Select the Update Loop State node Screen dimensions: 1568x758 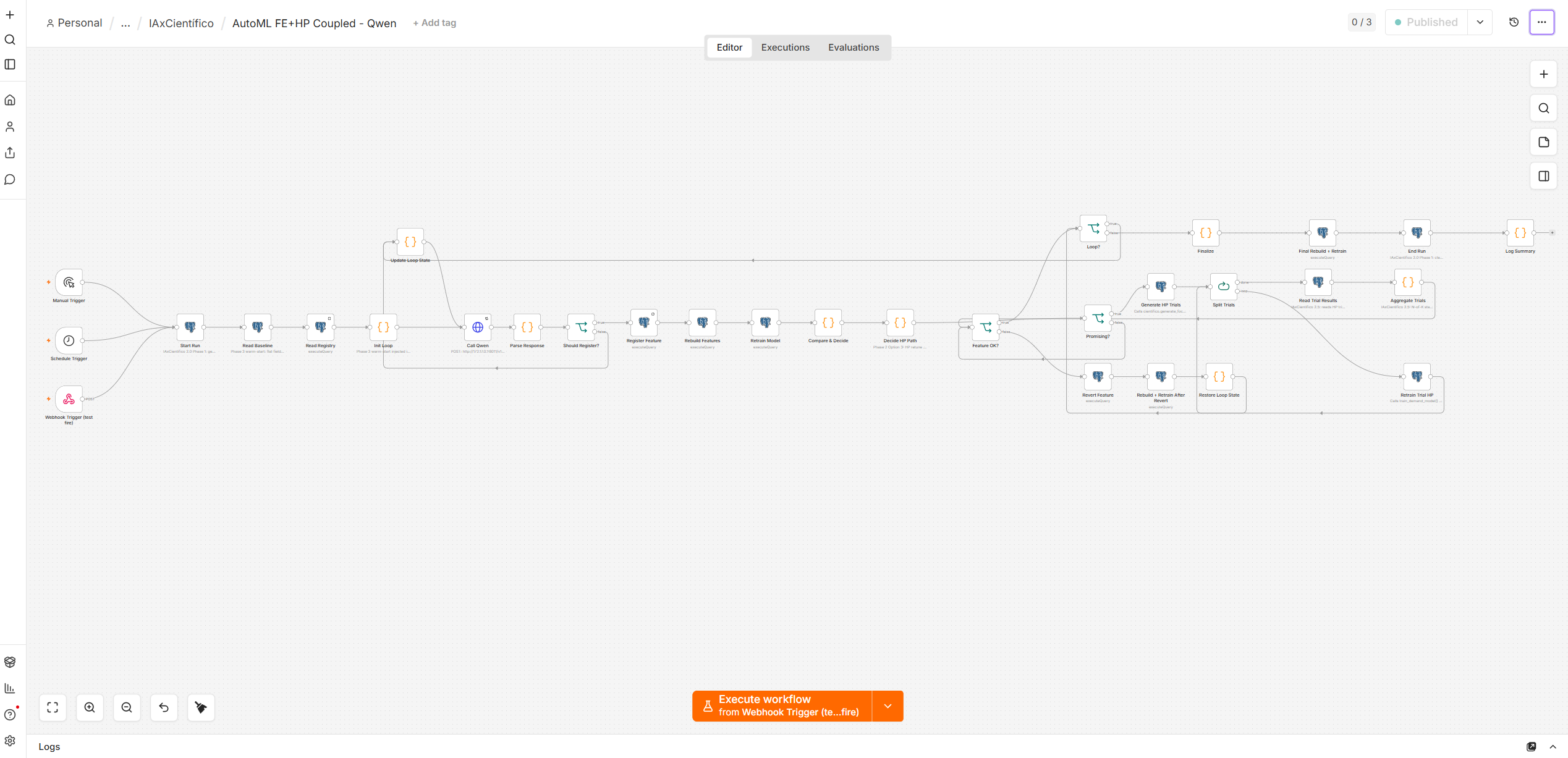point(410,242)
